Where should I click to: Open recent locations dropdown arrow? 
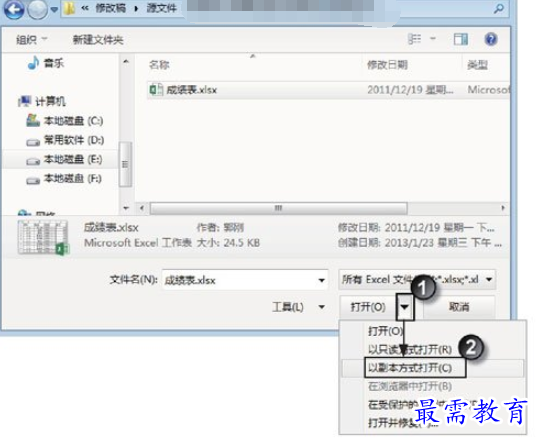coord(54,10)
